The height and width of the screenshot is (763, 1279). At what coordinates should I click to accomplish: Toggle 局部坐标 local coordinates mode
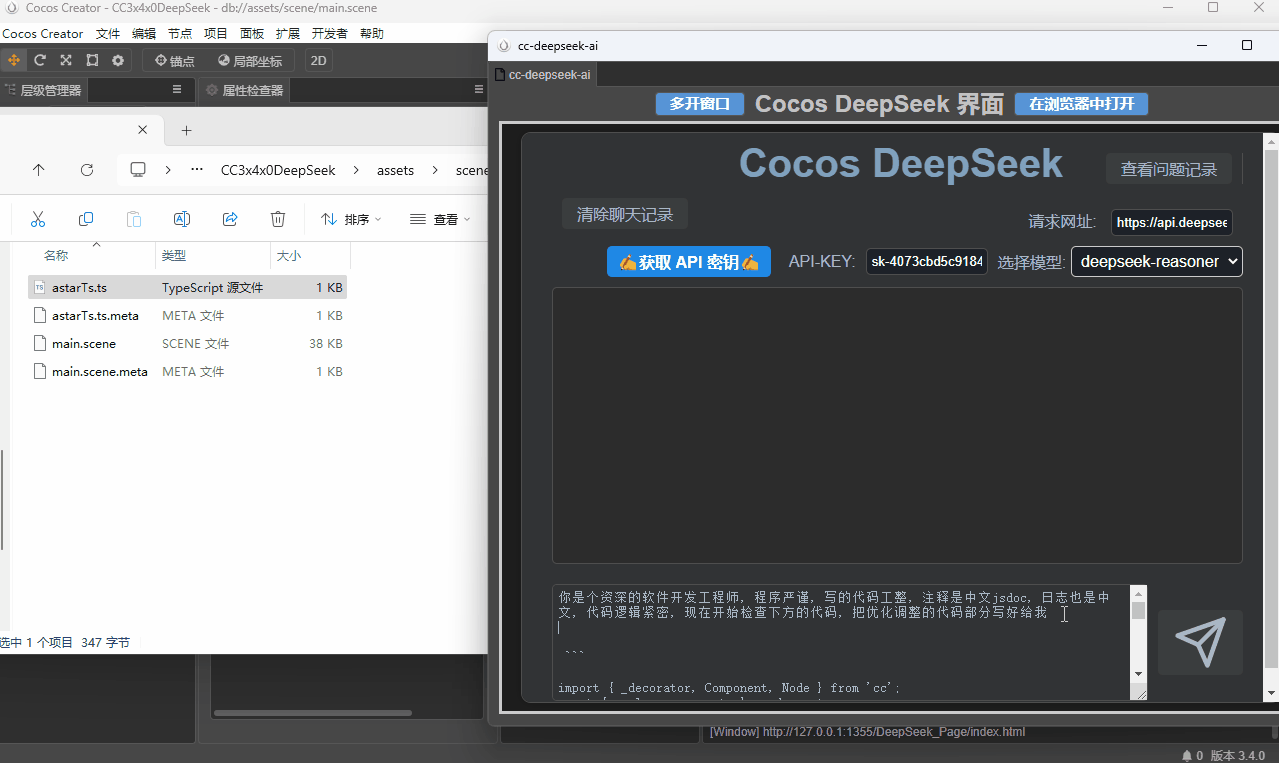click(x=250, y=61)
